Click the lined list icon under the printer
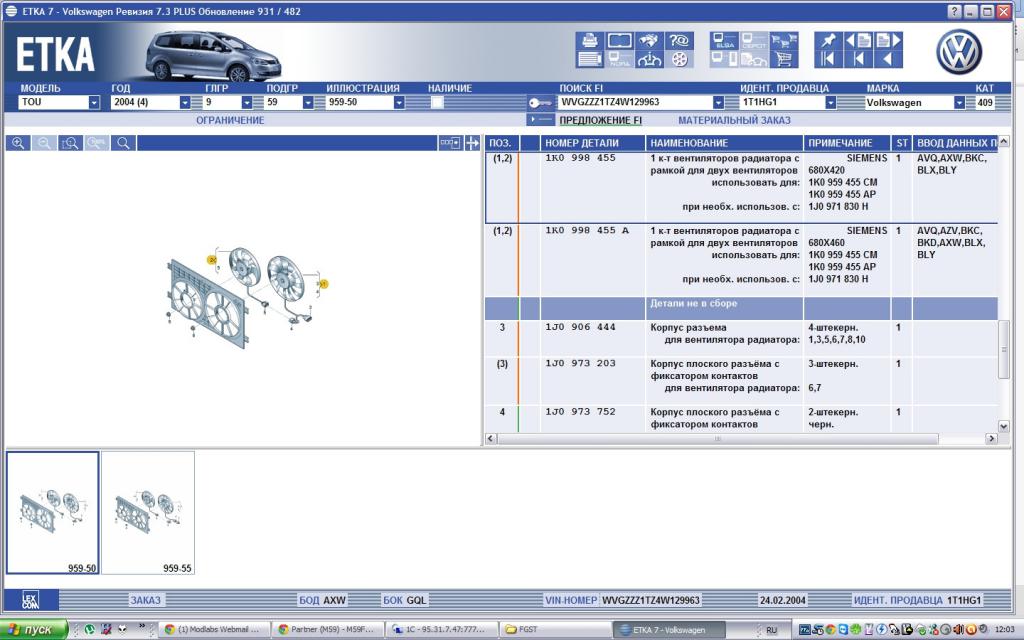The width and height of the screenshot is (1024, 640). 590,59
